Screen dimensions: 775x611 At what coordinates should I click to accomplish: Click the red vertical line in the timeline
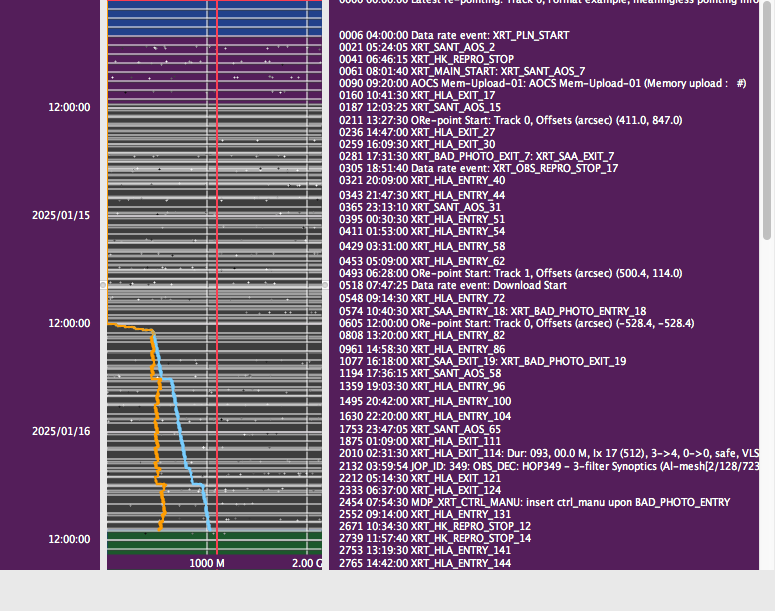217,200
